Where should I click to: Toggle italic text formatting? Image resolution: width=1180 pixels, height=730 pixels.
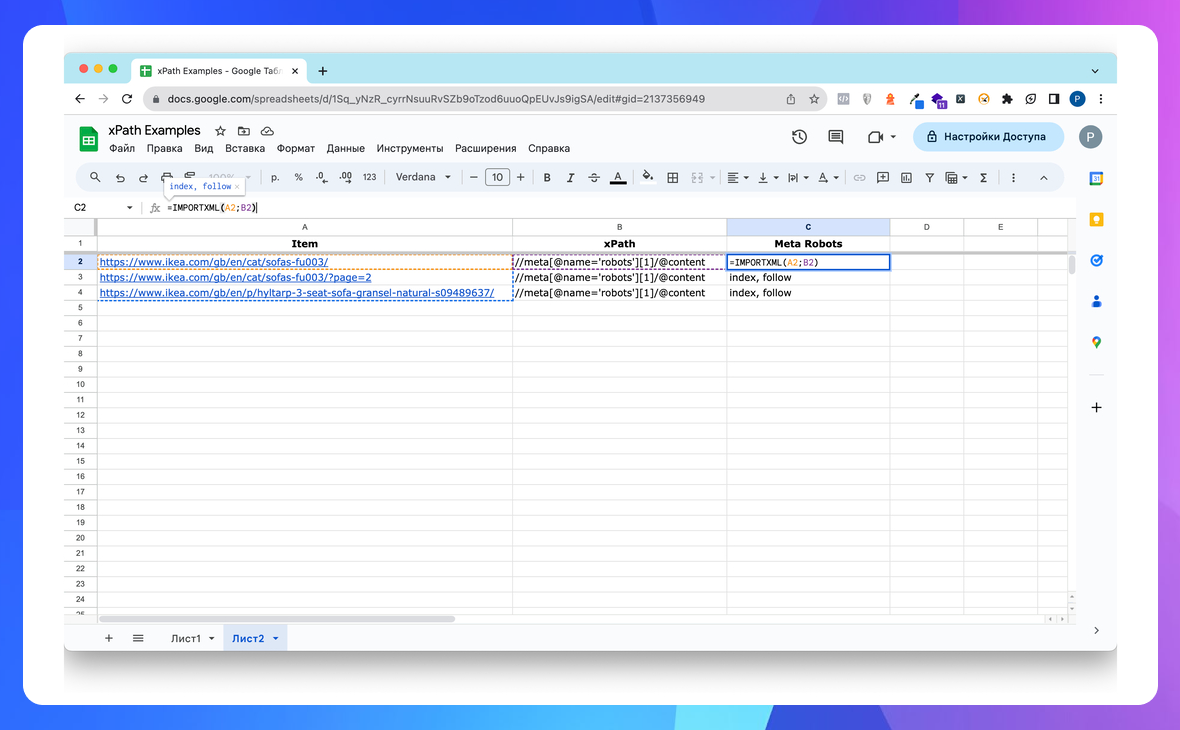(571, 178)
